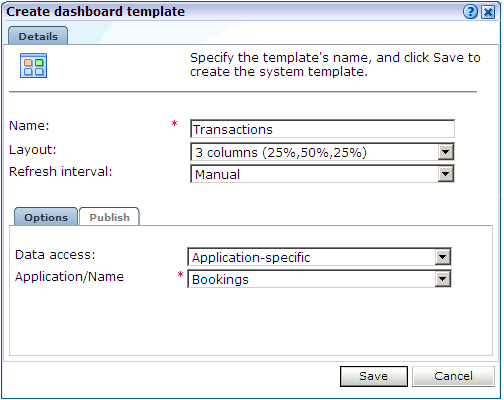The width and height of the screenshot is (504, 400).
Task: Click the dashboard template grid icon
Action: click(x=33, y=65)
